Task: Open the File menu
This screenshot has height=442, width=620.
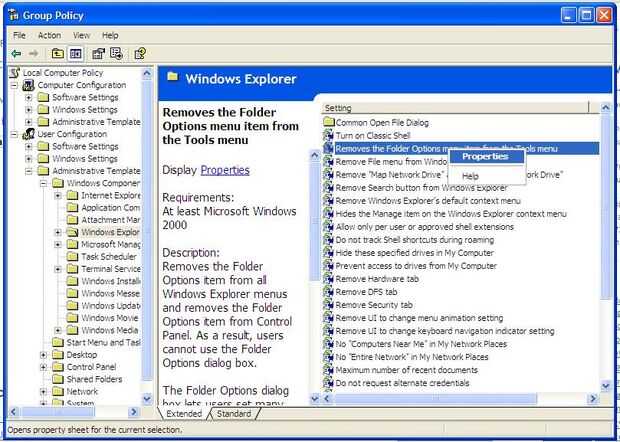Action: (19, 36)
